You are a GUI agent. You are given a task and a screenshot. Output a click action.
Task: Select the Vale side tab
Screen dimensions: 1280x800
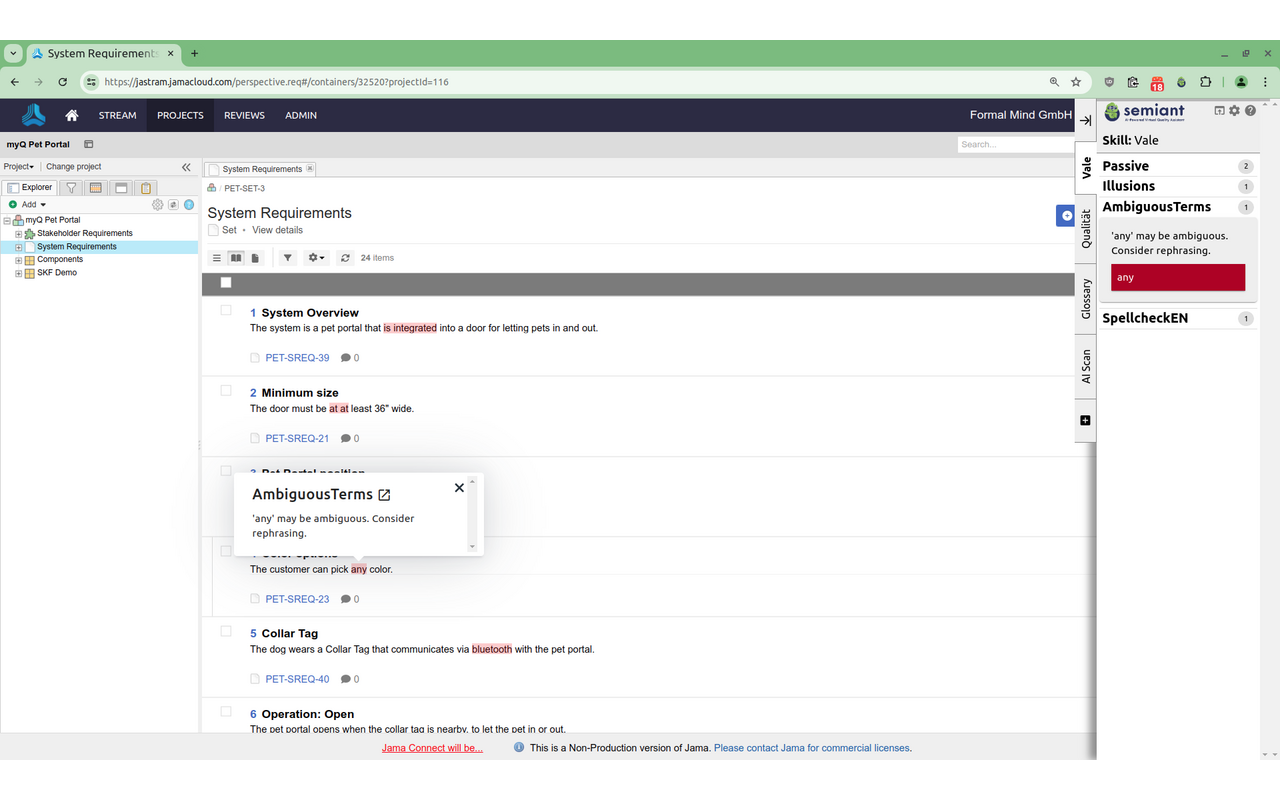tap(1086, 168)
